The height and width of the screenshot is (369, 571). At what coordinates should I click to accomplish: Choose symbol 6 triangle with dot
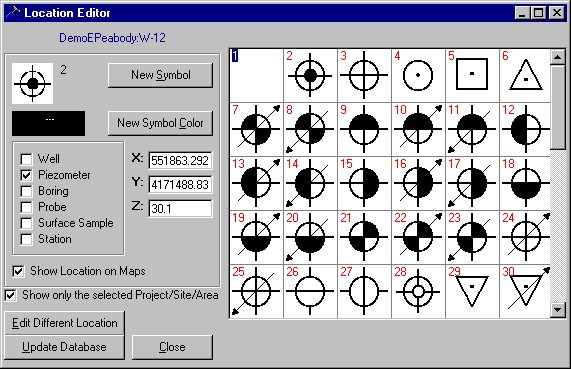click(525, 75)
